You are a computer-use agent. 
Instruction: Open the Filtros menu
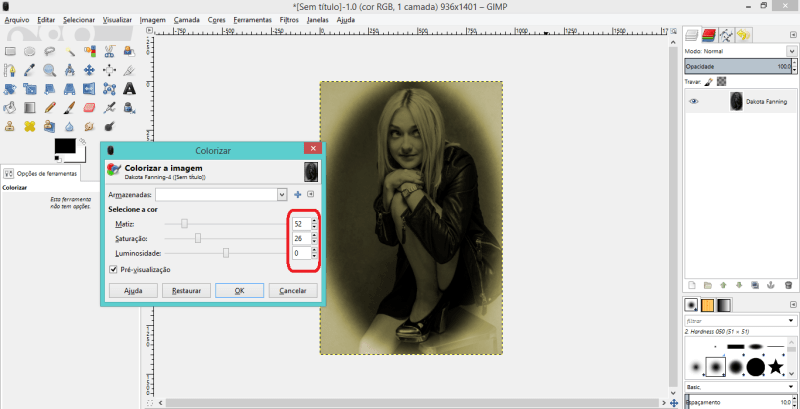289,19
